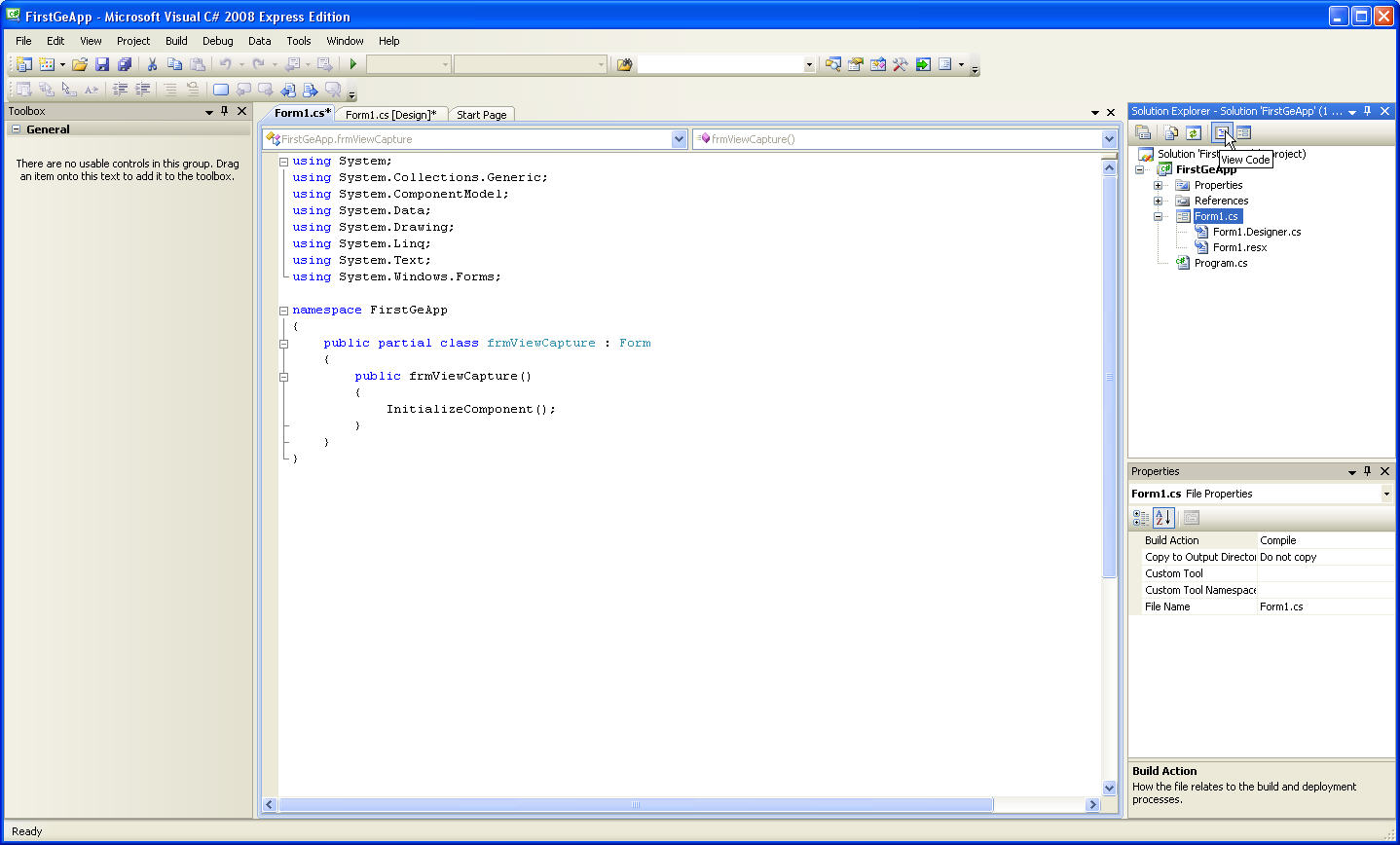Click the Refresh icon in Solution Explorer
Viewport: 1400px width, 845px height.
[1194, 132]
